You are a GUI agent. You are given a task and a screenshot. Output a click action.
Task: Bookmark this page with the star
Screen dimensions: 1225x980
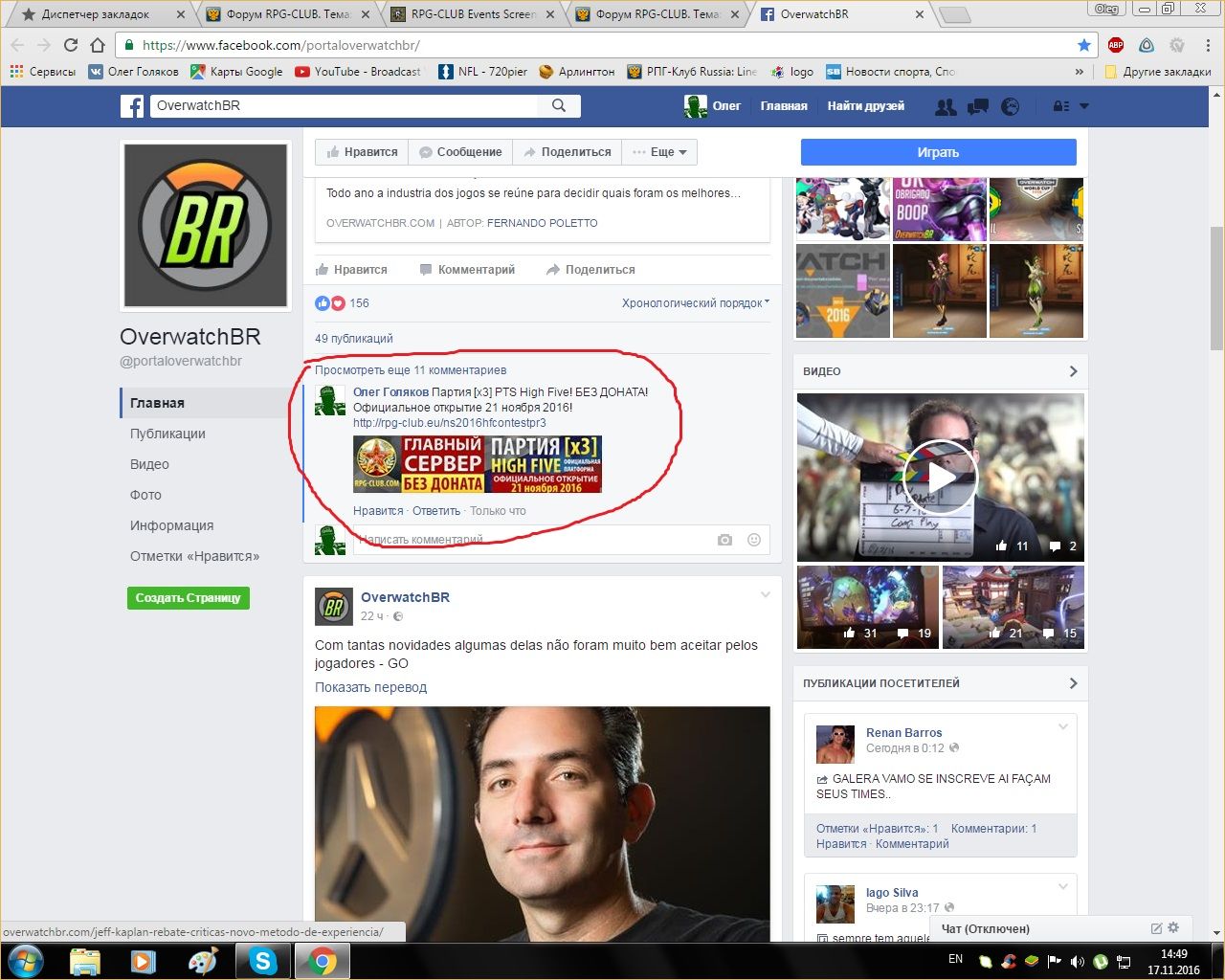tap(1083, 45)
